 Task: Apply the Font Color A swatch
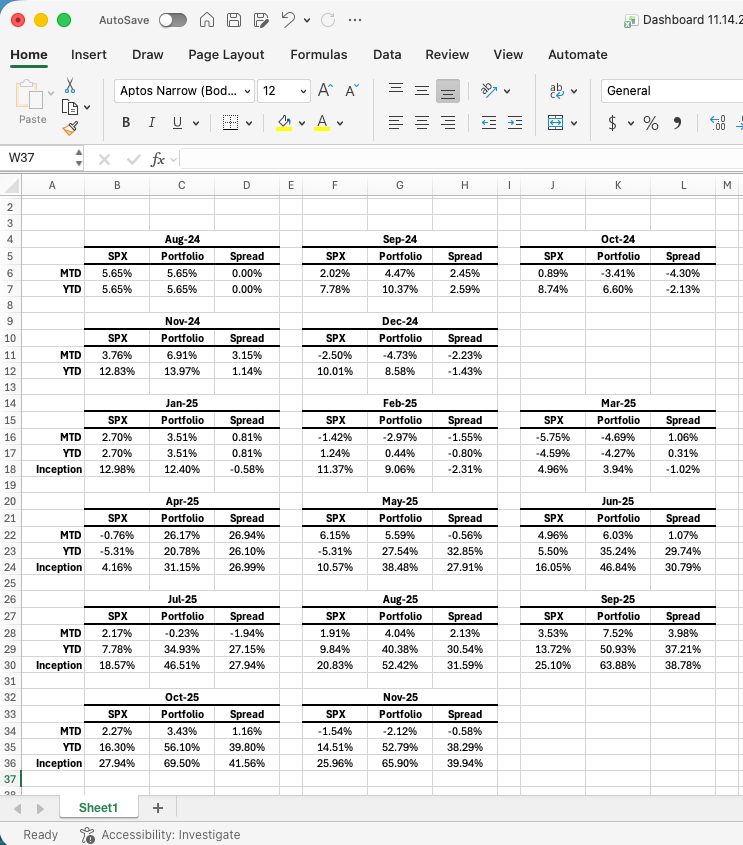(x=322, y=123)
